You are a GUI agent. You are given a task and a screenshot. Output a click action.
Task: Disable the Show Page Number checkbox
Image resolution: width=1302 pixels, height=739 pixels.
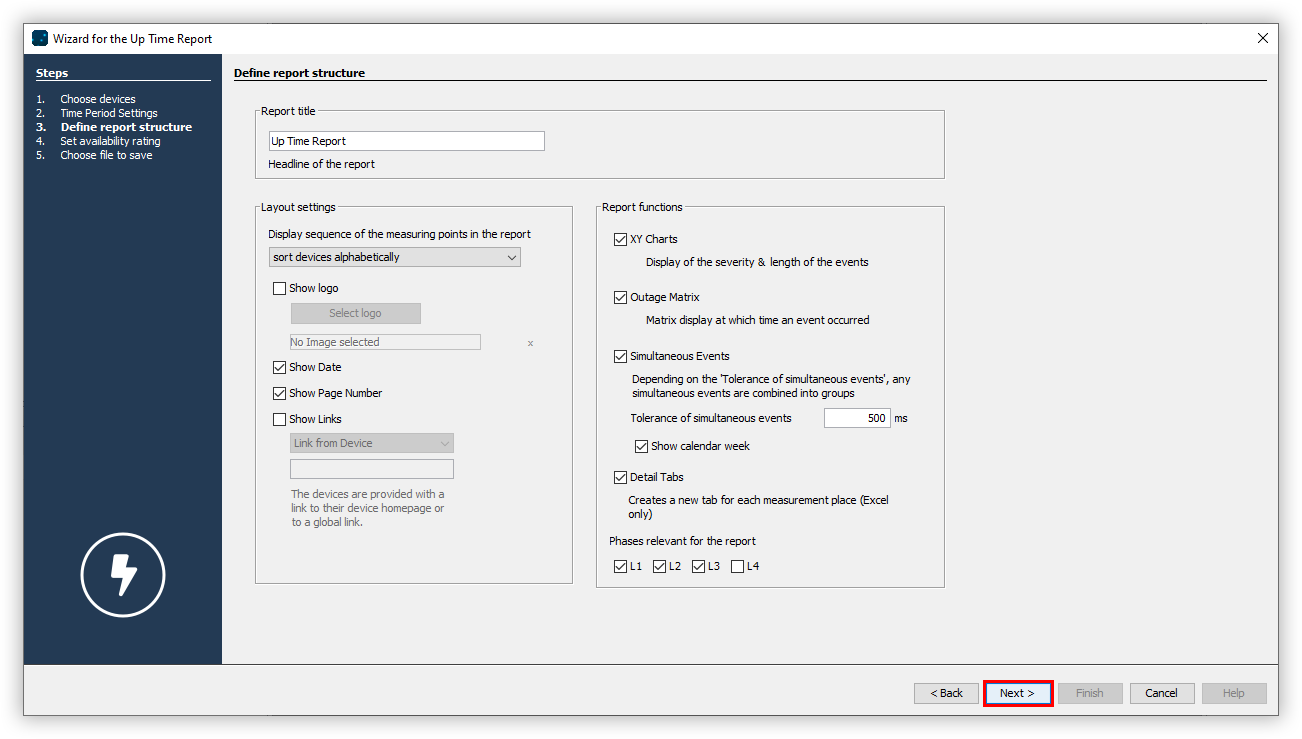(x=280, y=394)
